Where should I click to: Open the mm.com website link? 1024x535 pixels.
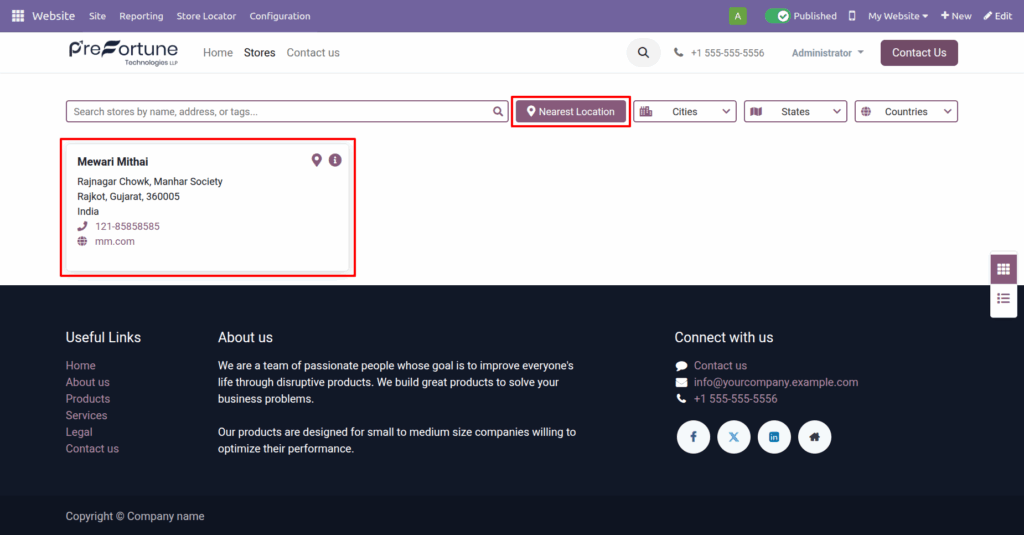click(x=115, y=242)
